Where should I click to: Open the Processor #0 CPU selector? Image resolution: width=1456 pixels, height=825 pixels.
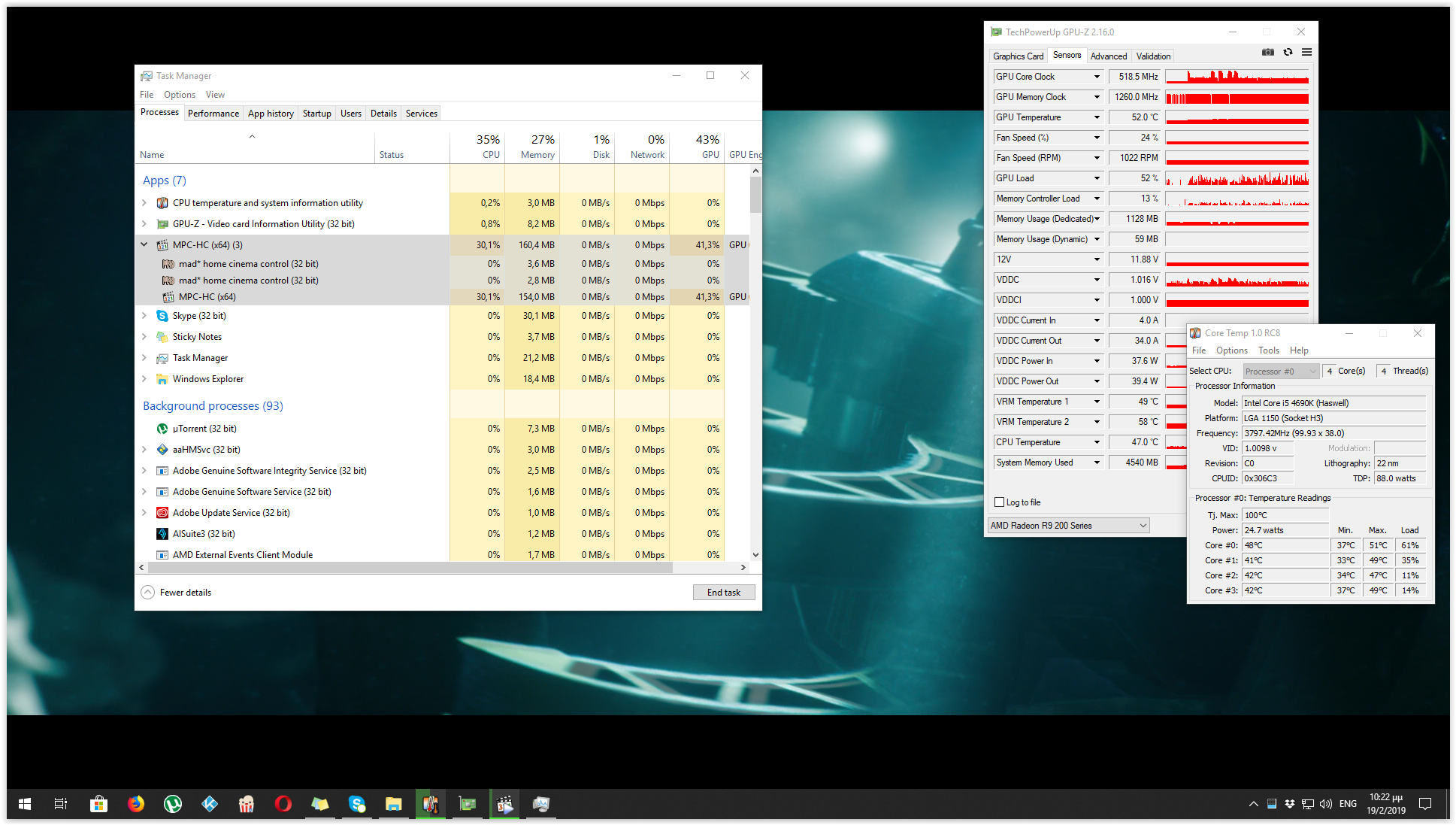pos(1281,372)
